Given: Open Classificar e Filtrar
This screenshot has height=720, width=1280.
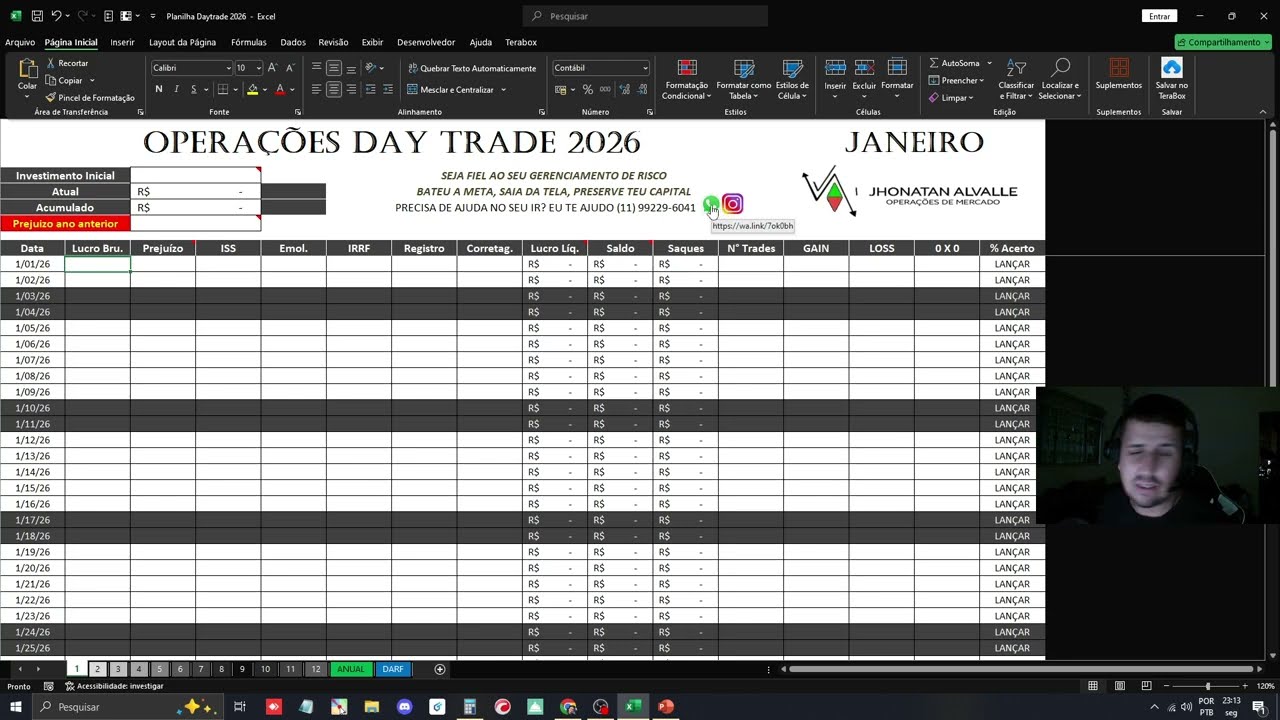Looking at the screenshot, I should (x=1016, y=79).
